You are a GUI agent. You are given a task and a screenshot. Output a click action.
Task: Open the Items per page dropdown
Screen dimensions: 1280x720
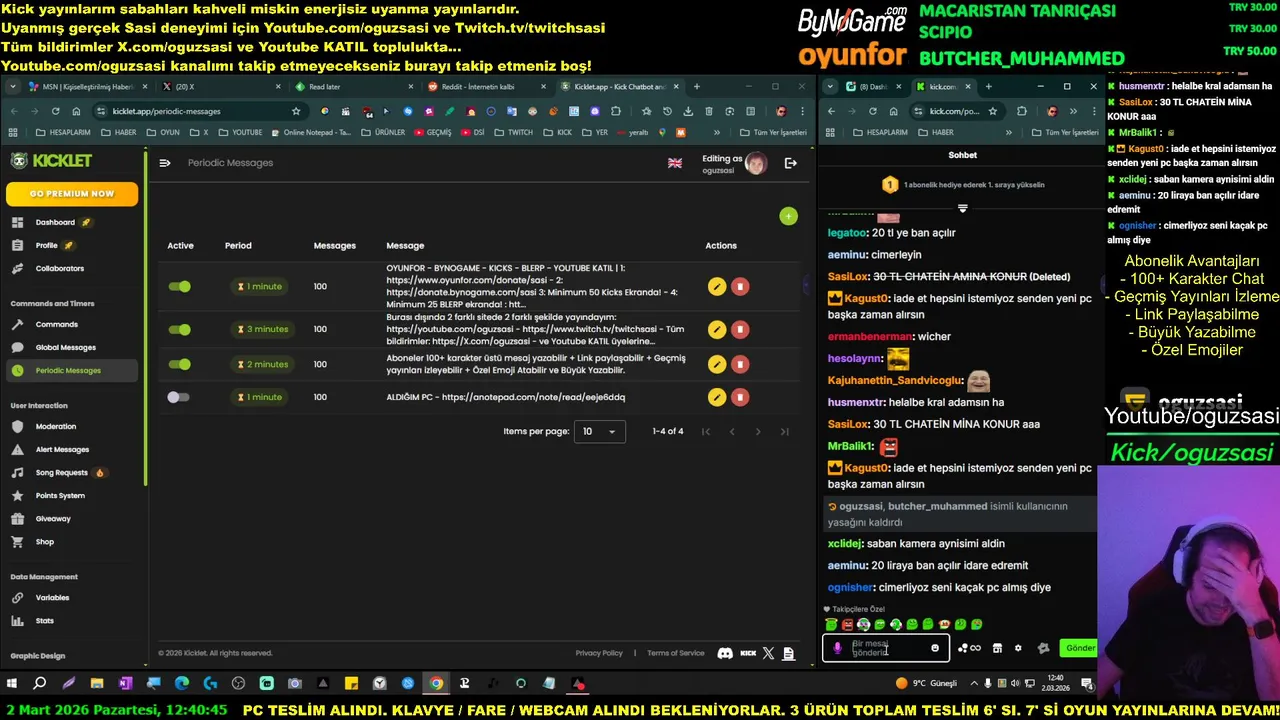click(600, 431)
